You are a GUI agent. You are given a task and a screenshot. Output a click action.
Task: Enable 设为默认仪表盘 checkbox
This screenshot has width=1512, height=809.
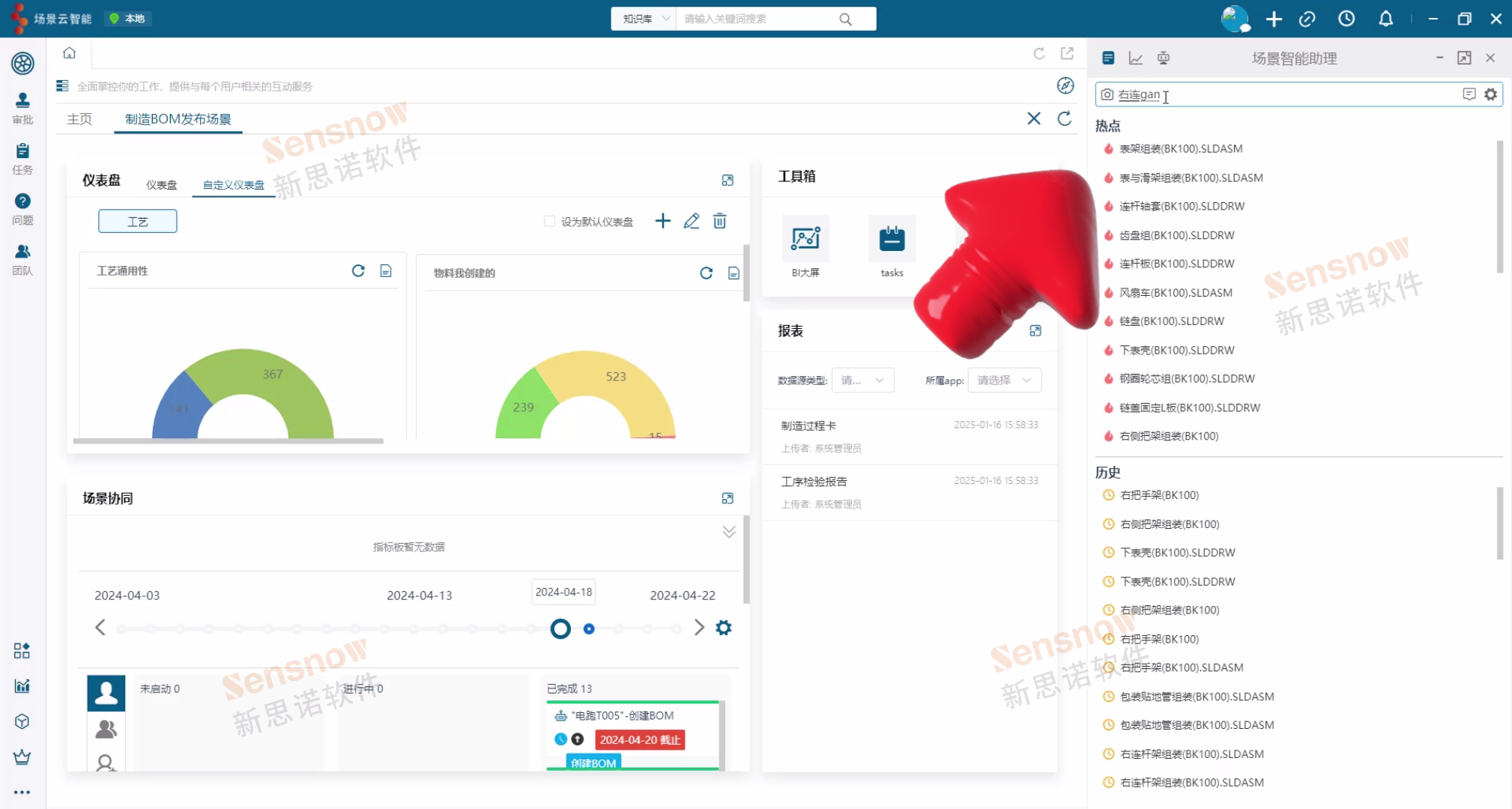click(549, 221)
